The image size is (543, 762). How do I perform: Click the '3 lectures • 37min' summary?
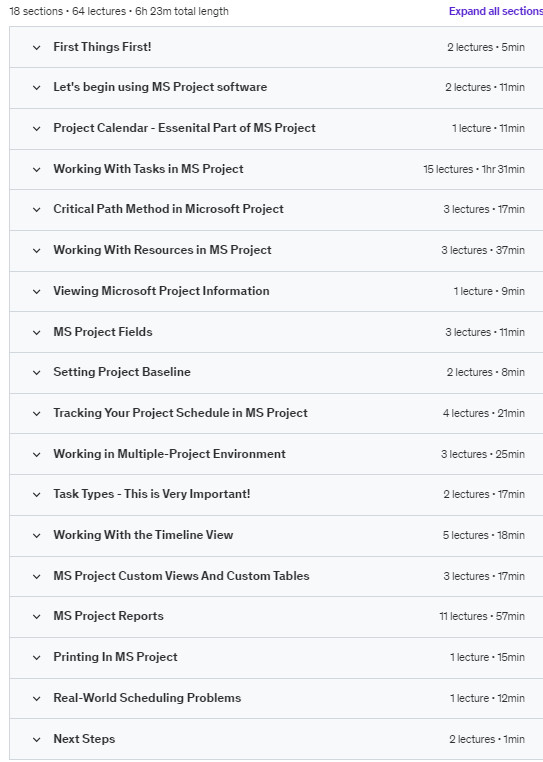(483, 250)
